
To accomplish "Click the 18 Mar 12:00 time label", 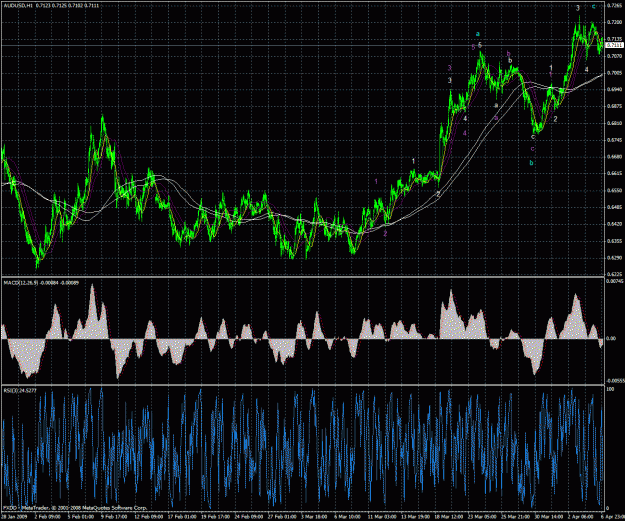I will (448, 517).
